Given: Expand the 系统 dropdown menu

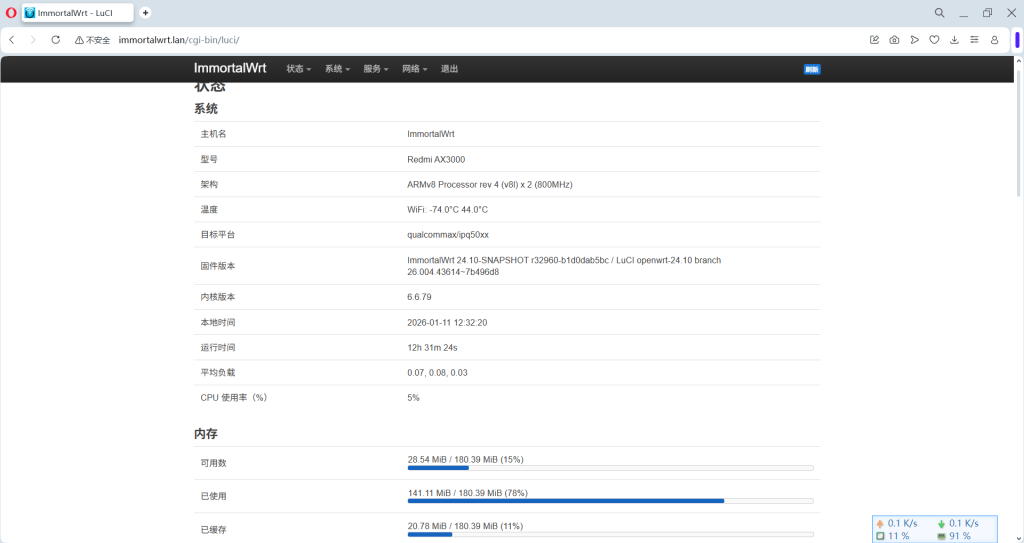Looking at the screenshot, I should [337, 69].
